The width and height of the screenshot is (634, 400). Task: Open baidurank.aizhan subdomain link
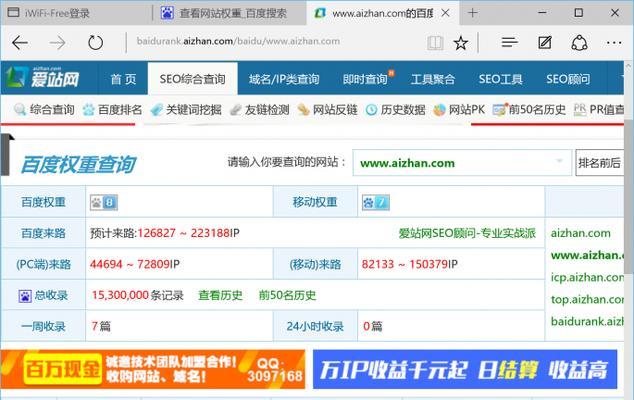click(587, 322)
